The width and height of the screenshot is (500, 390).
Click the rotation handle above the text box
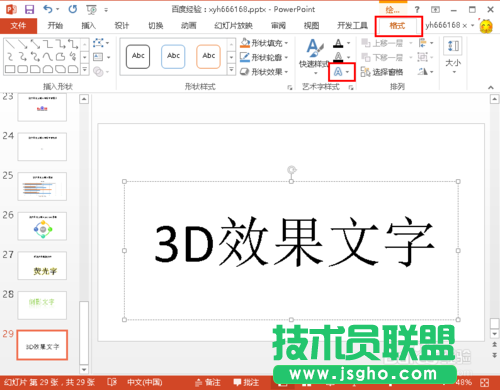292,170
